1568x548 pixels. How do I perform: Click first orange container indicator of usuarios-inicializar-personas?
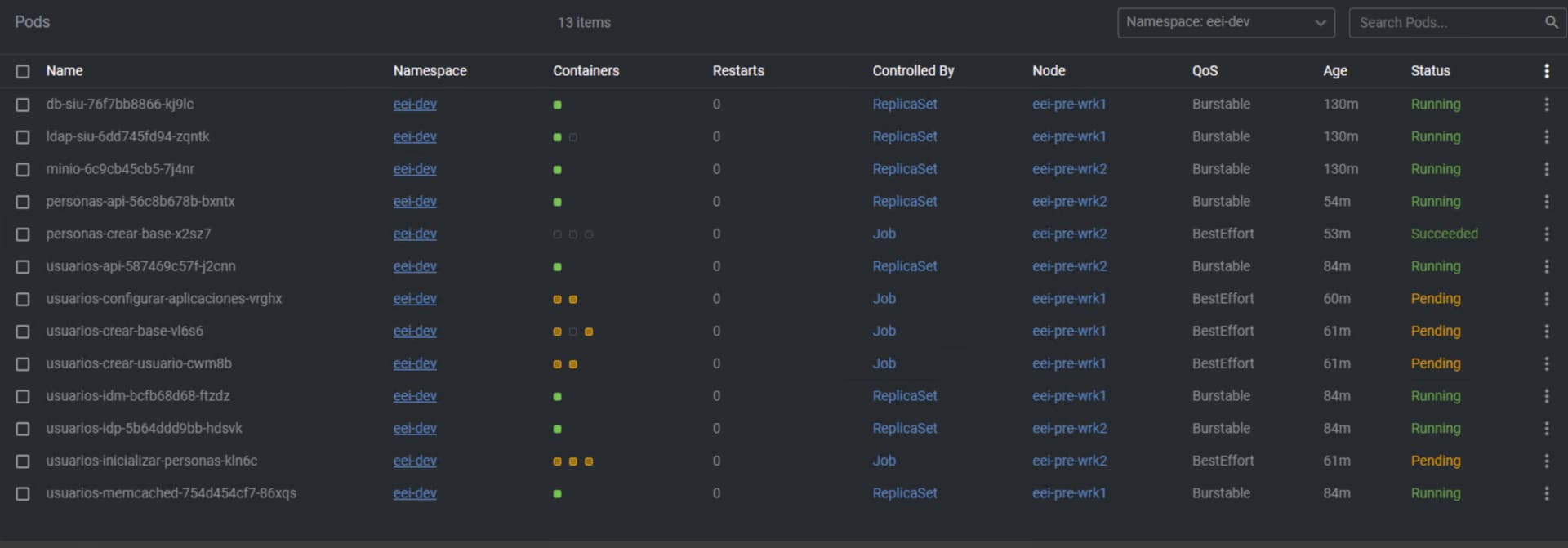(557, 461)
